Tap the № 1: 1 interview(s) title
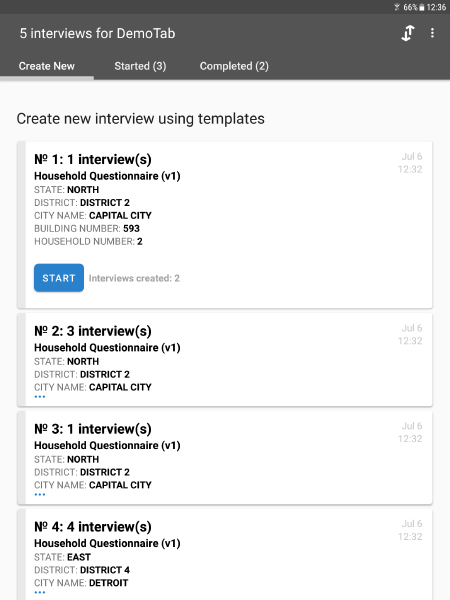Viewport: 450px width, 600px height. pos(93,159)
